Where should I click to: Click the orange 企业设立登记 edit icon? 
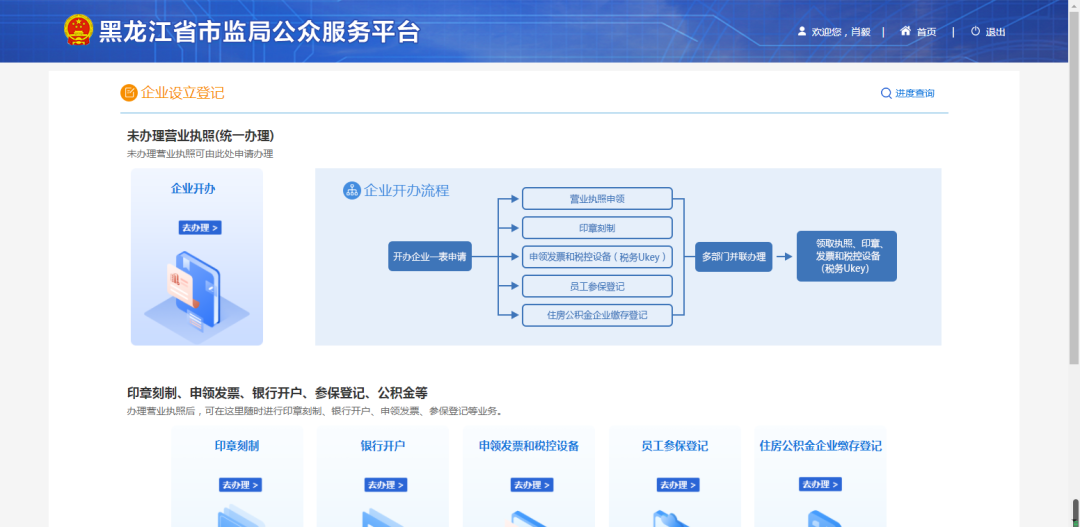click(129, 92)
